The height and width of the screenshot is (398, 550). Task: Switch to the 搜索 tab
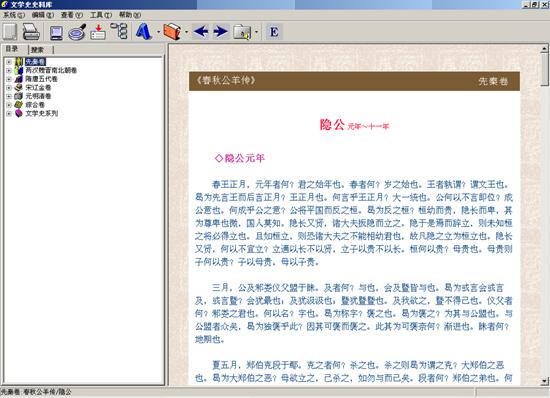pos(38,50)
